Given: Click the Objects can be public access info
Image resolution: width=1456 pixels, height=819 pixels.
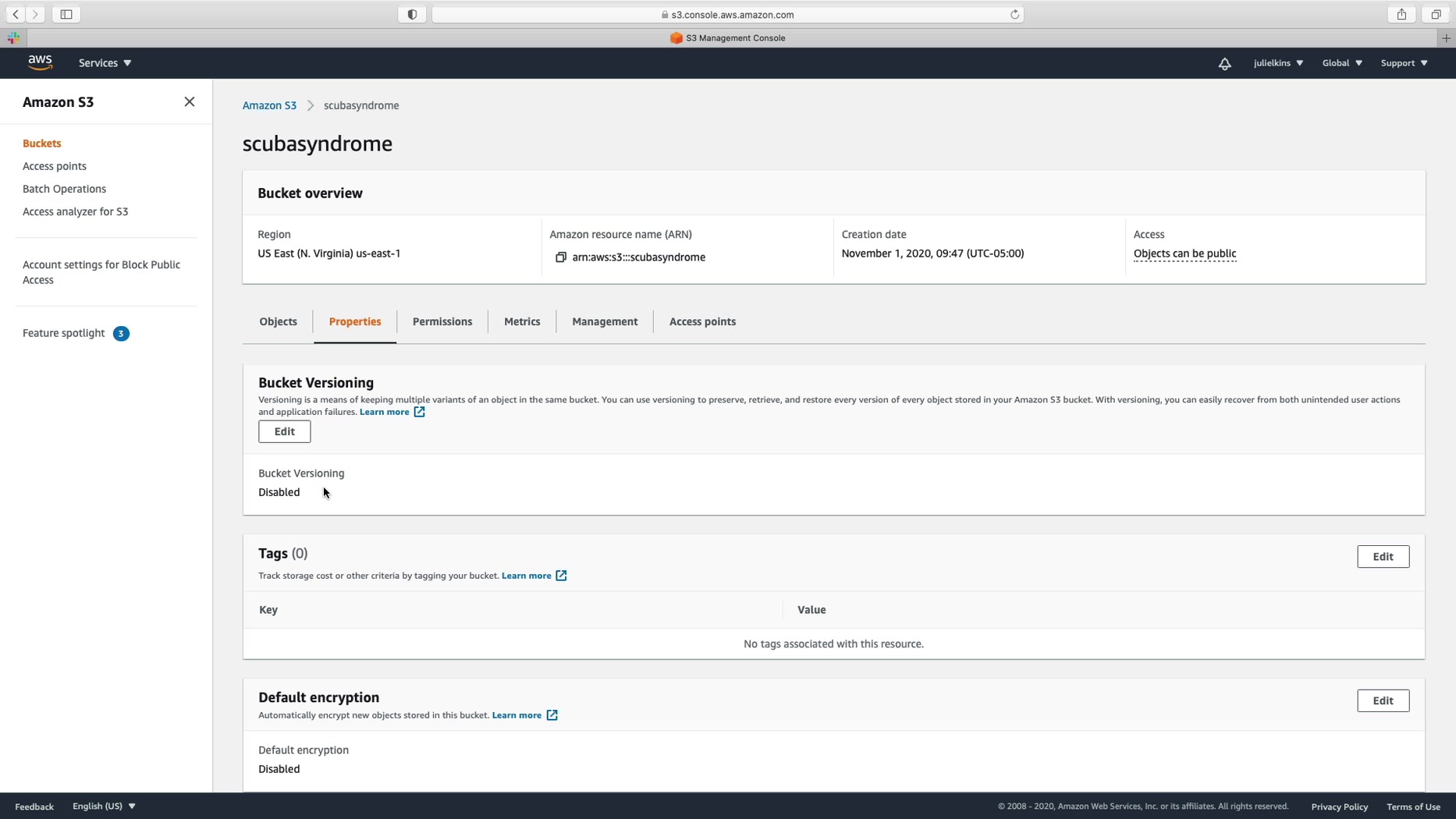Looking at the screenshot, I should (1184, 253).
